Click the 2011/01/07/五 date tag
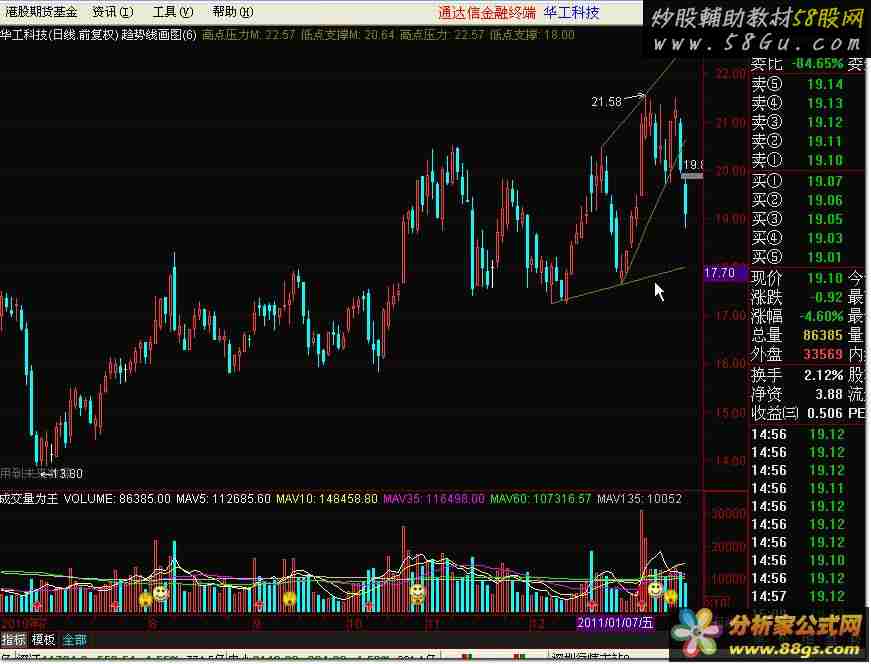 point(615,622)
